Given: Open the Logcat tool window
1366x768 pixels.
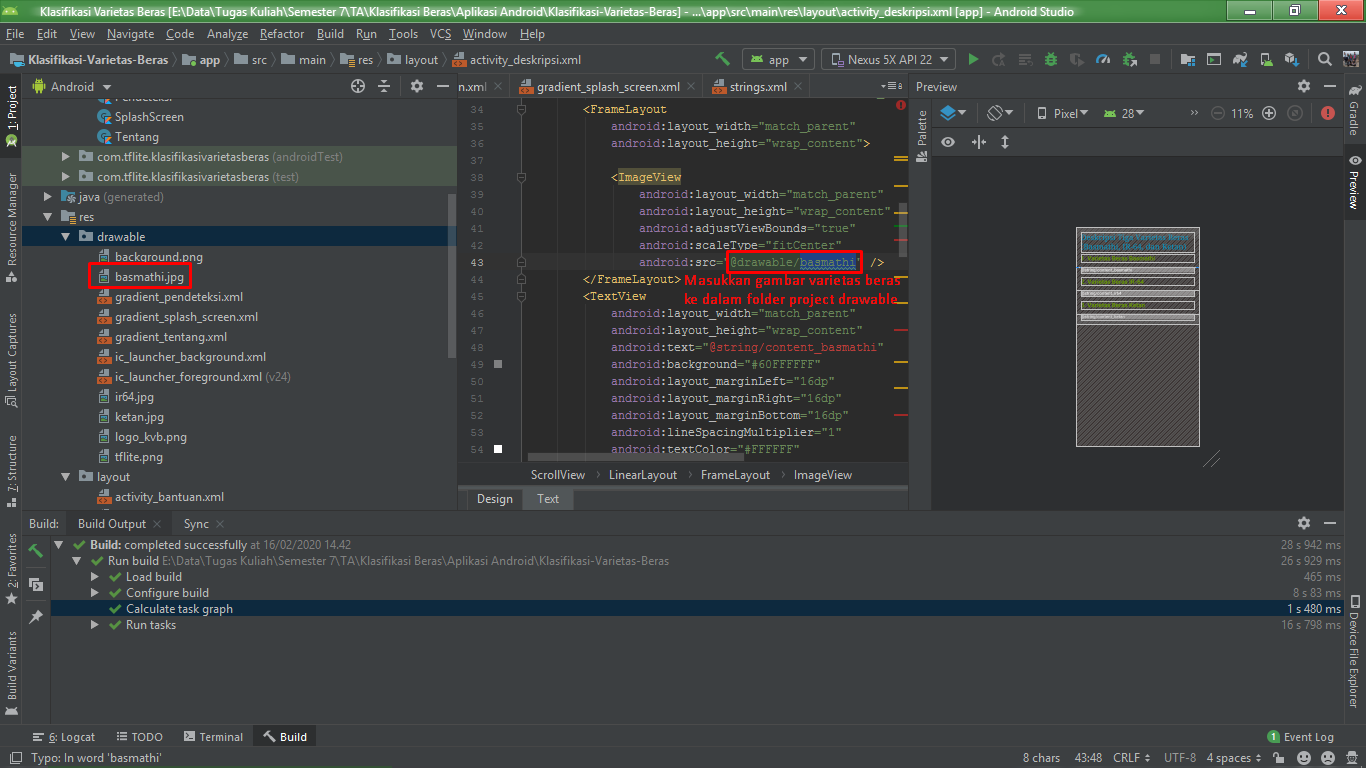Looking at the screenshot, I should point(64,737).
